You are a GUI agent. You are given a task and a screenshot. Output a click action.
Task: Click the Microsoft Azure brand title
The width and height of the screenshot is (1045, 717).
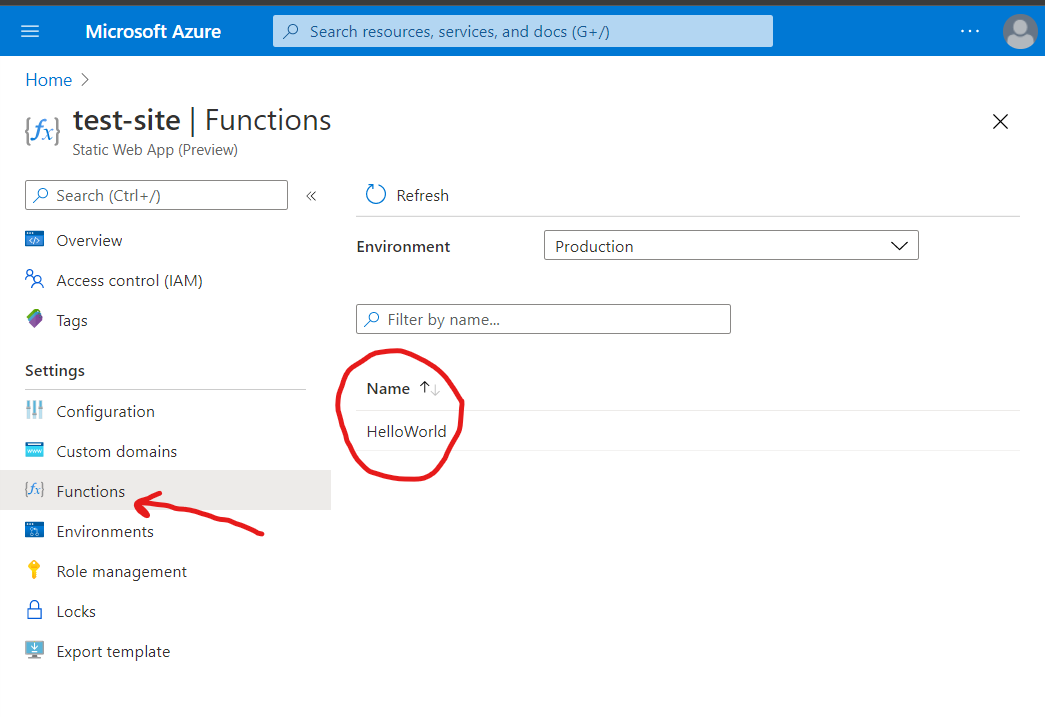[x=153, y=31]
